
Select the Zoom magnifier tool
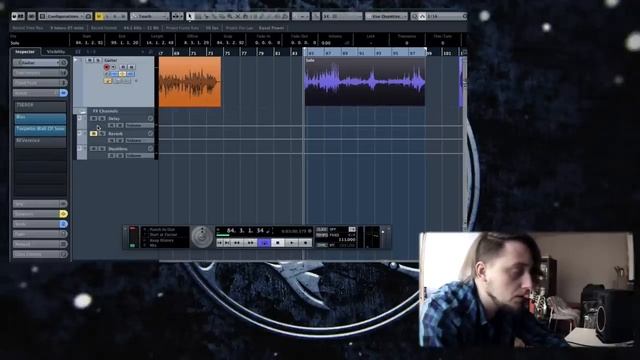point(230,16)
